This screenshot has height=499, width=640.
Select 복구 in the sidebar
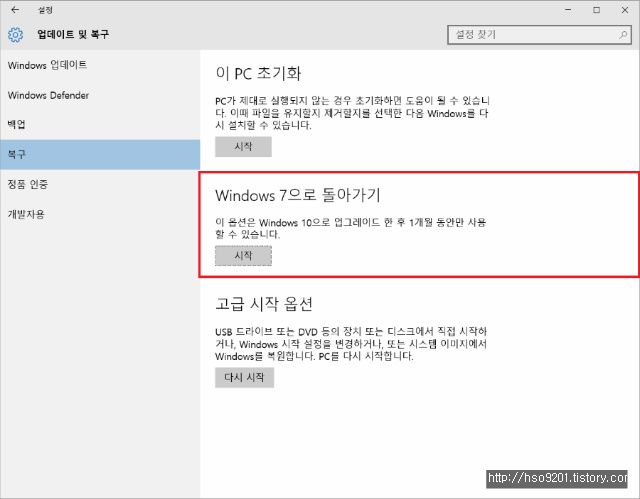click(100, 155)
